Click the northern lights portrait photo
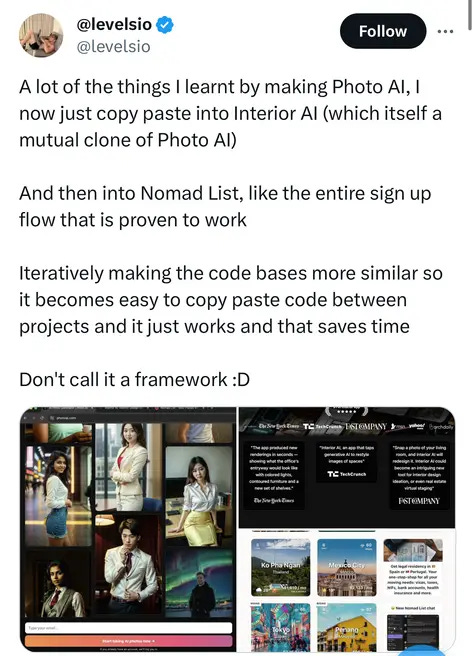 tap(199, 584)
